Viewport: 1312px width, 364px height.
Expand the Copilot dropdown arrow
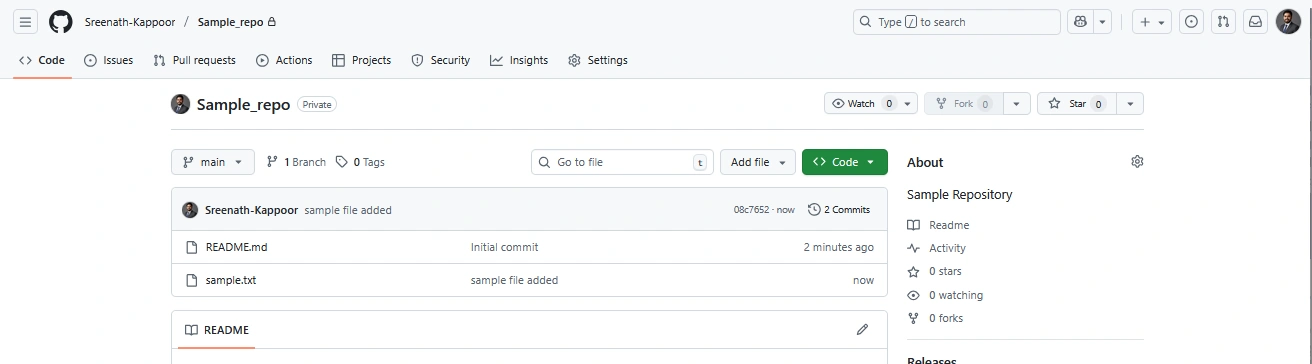pos(1102,22)
